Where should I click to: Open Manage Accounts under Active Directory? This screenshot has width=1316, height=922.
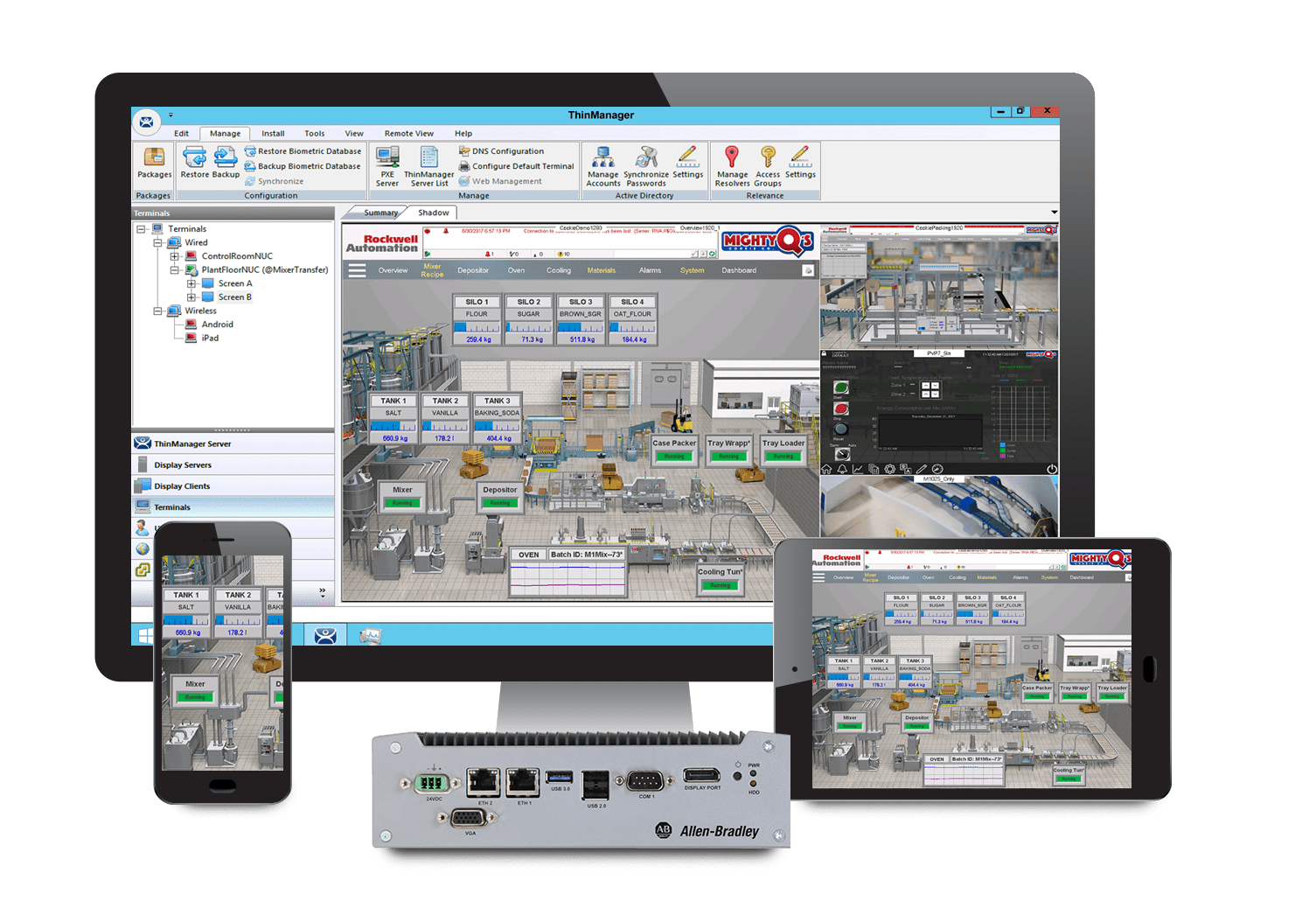(x=602, y=166)
